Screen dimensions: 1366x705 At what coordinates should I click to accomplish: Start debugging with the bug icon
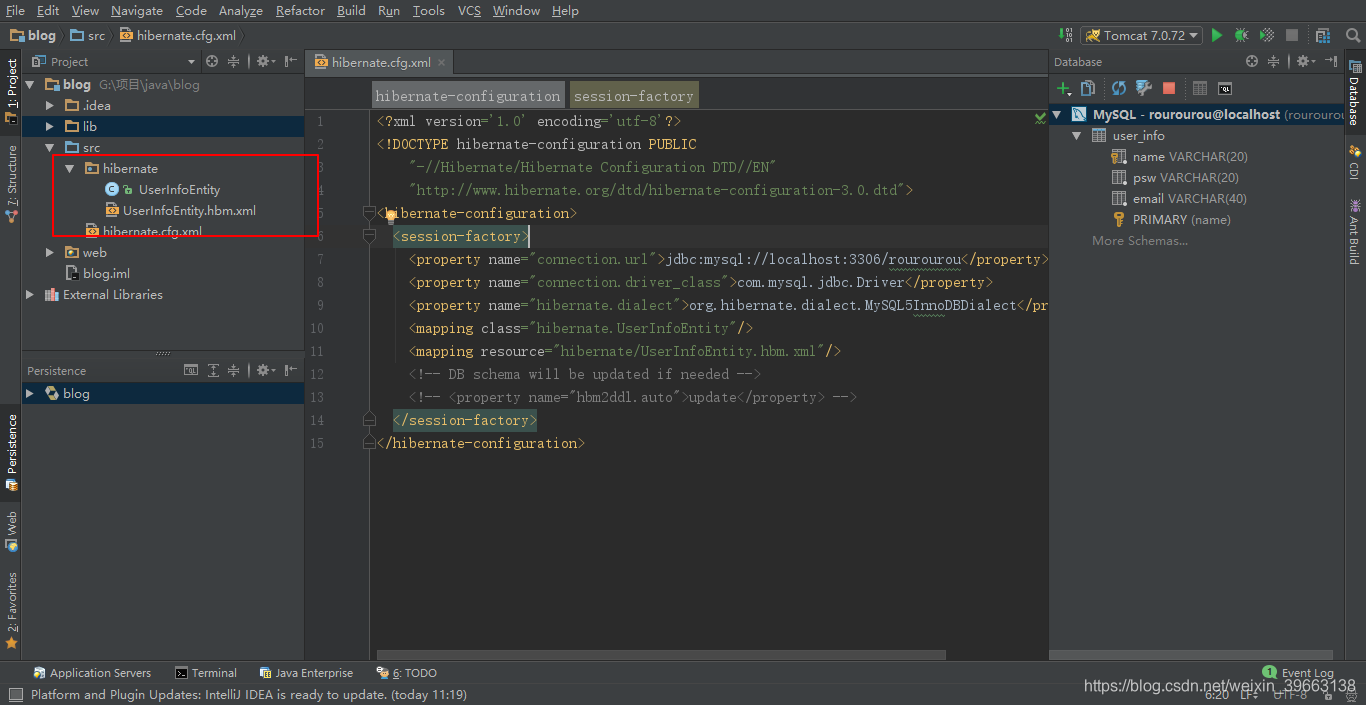pyautogui.click(x=1241, y=35)
